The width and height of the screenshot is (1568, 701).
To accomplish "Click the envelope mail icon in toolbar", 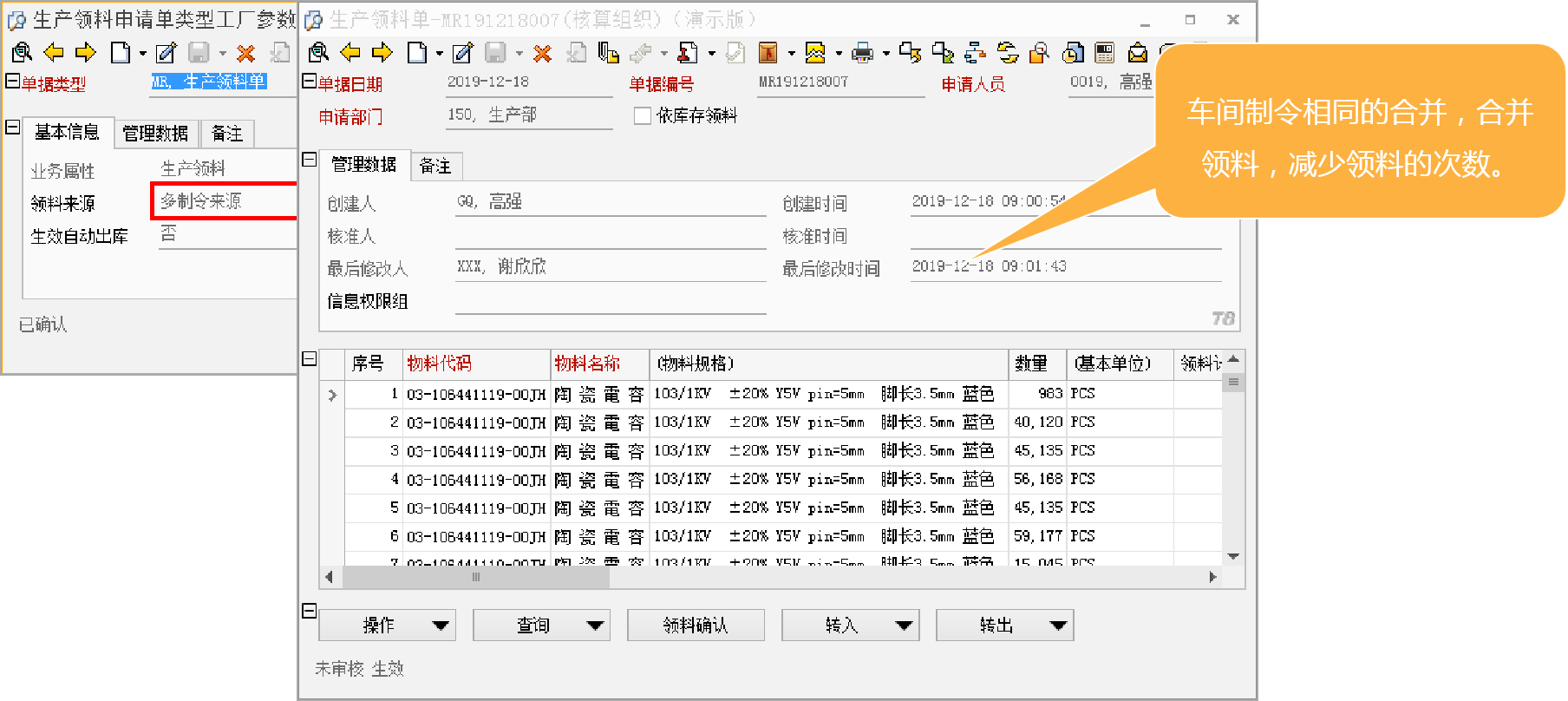I will 1137,53.
